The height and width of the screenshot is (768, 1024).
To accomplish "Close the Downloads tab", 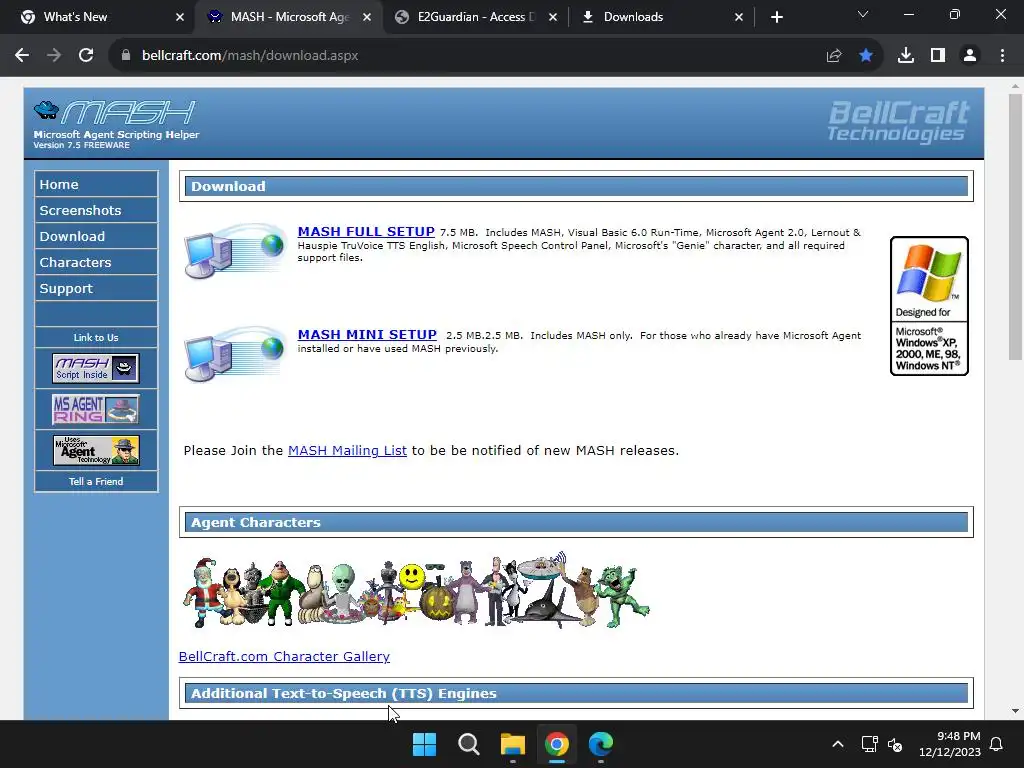I will 739,17.
